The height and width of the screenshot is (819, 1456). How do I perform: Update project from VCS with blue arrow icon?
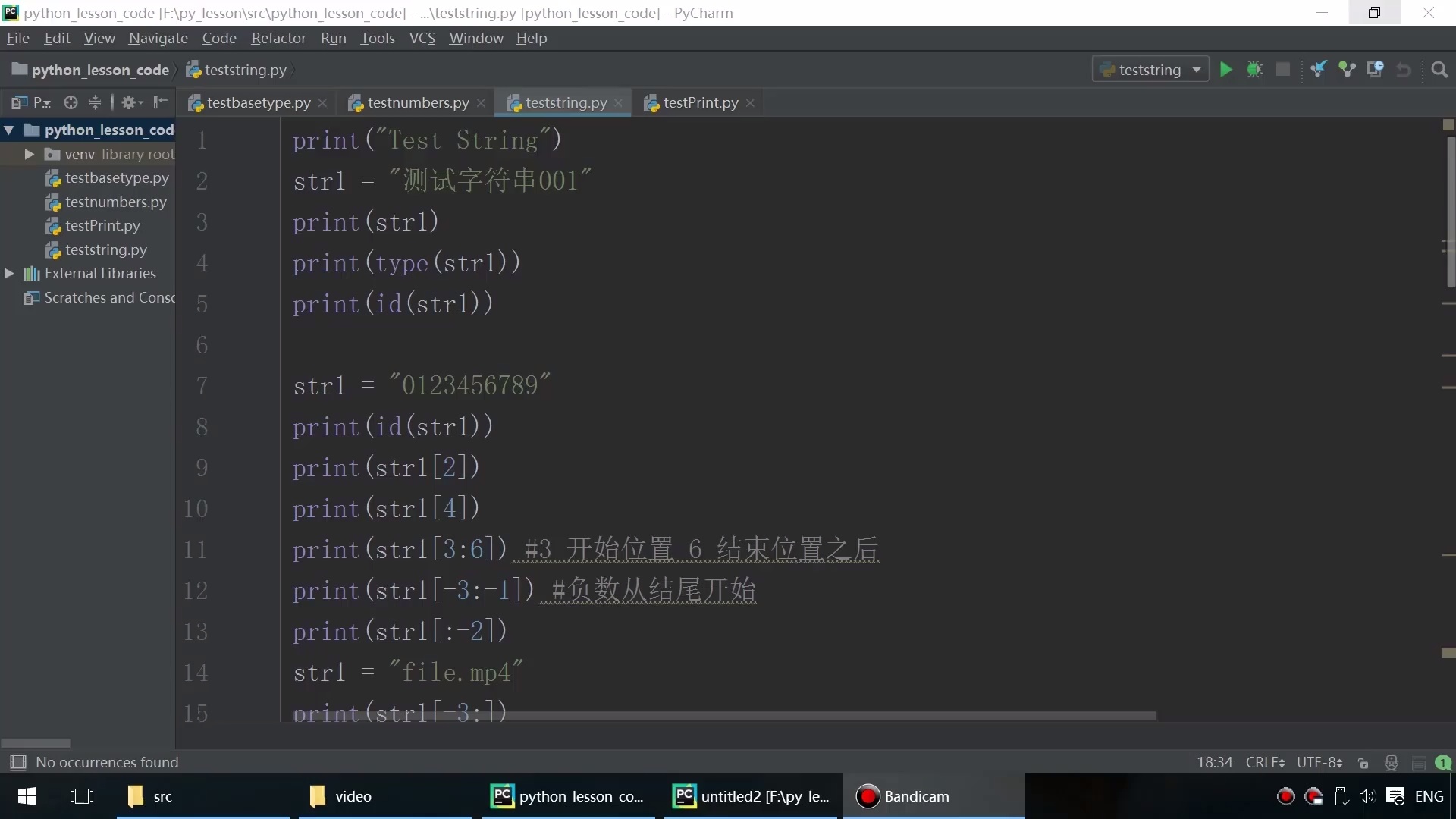tap(1318, 69)
